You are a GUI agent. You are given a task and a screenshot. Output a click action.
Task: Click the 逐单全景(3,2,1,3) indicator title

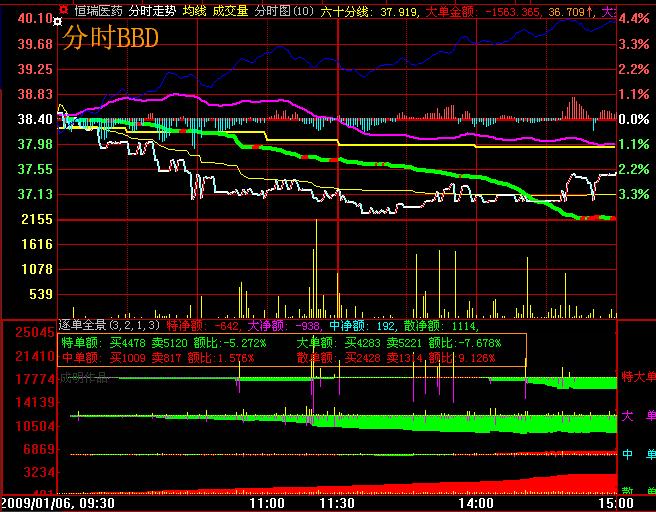tap(109, 325)
